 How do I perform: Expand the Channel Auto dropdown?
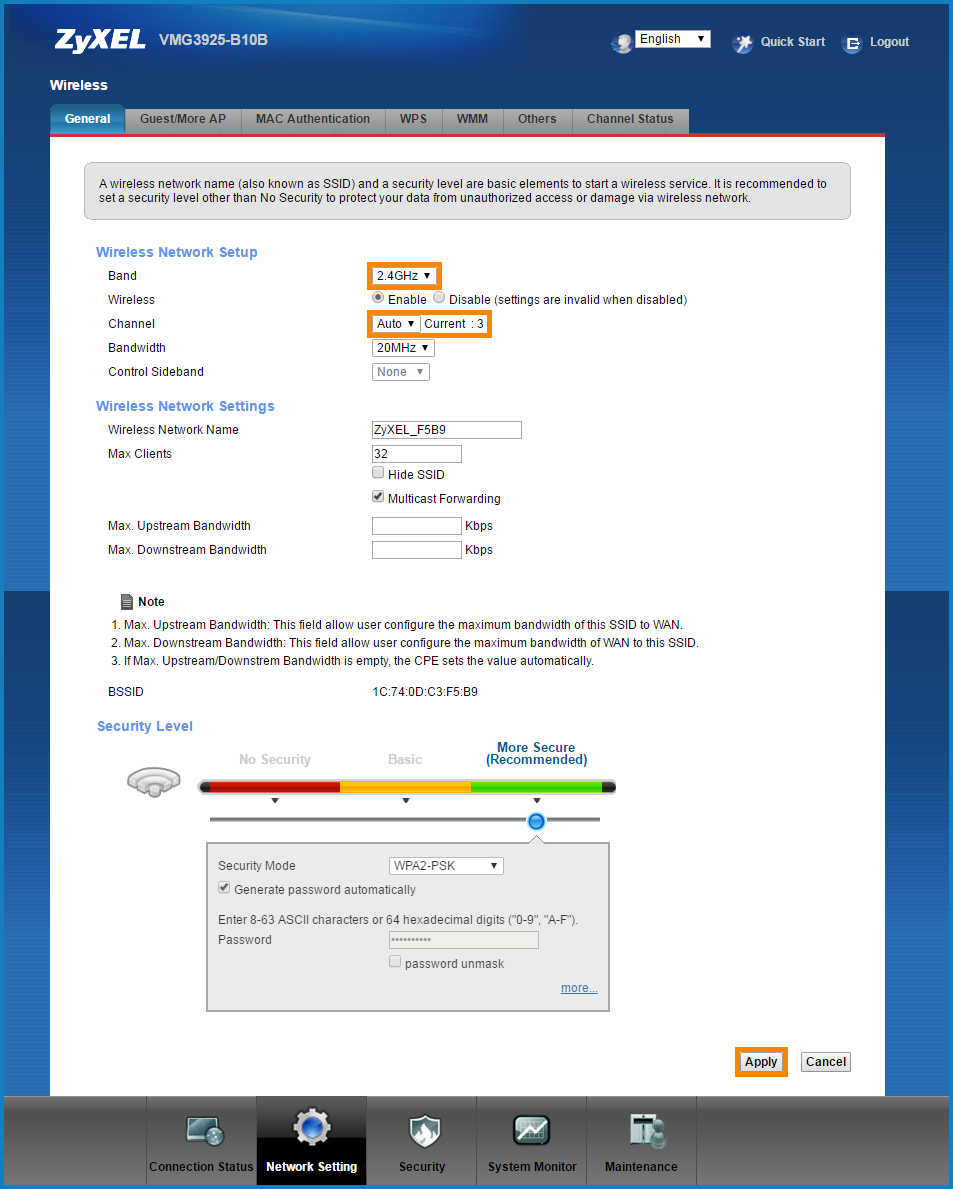(x=395, y=324)
